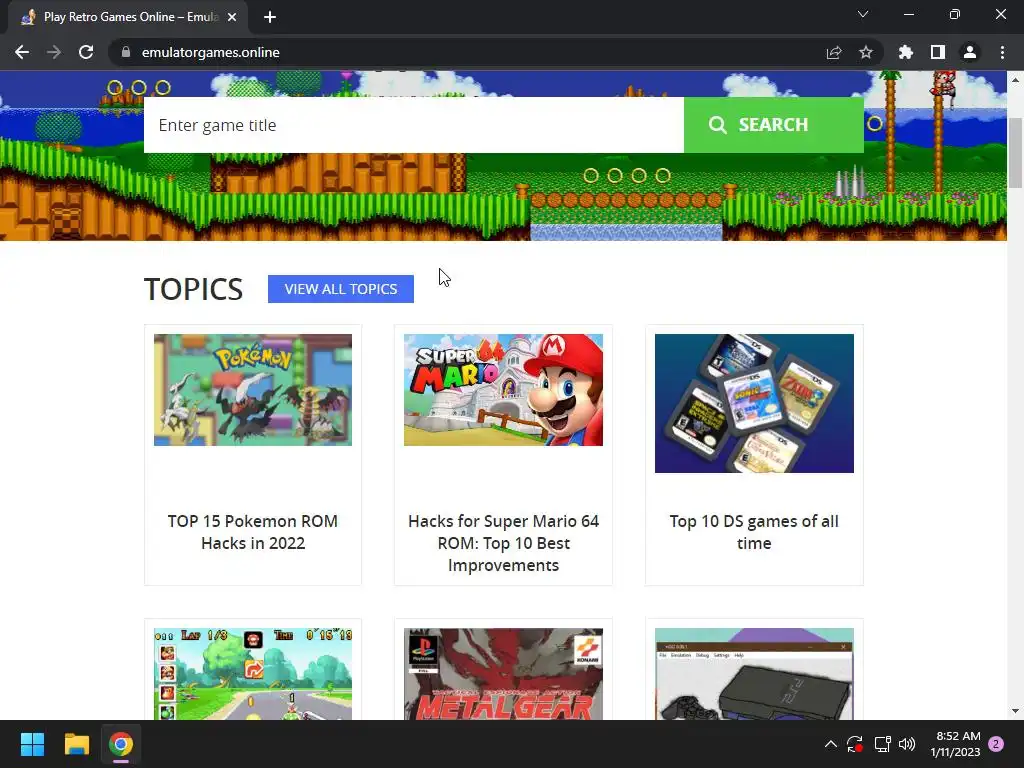Open clock showing 8:52 AM
This screenshot has height=768, width=1024.
coord(955,744)
